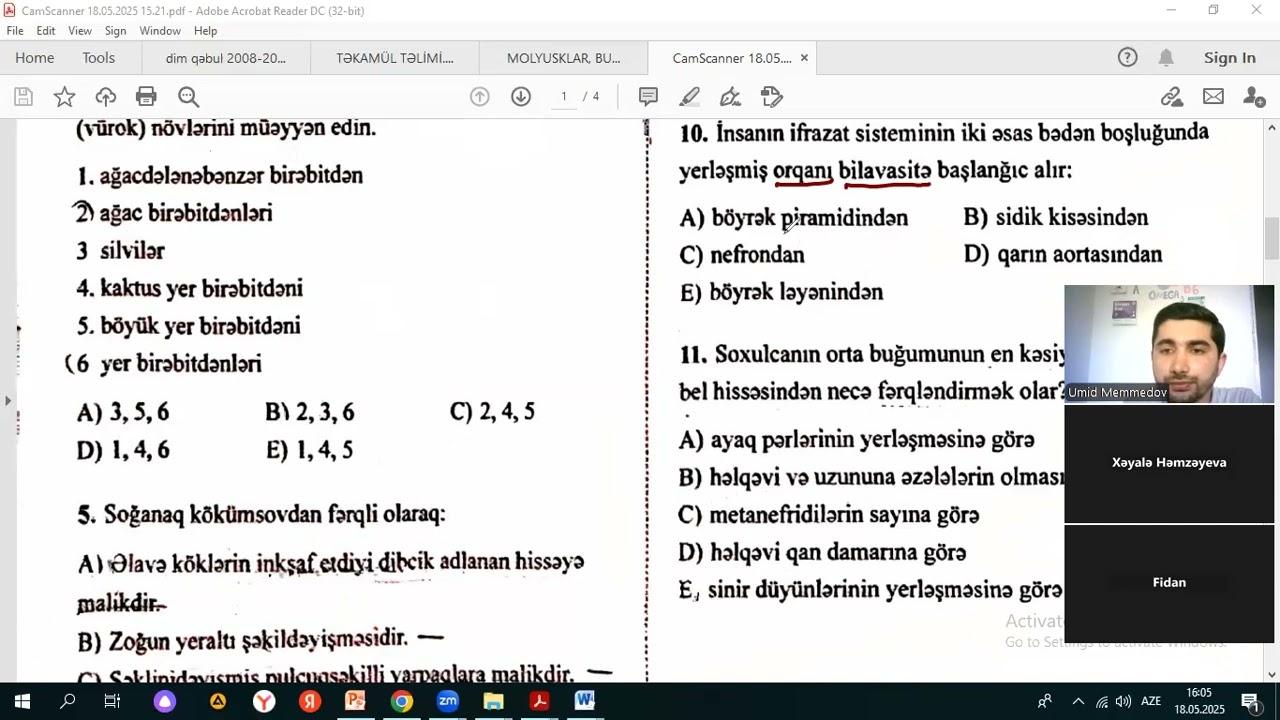
Task: Click answer option B) sidik kisəsindən
Action: tap(1056, 218)
